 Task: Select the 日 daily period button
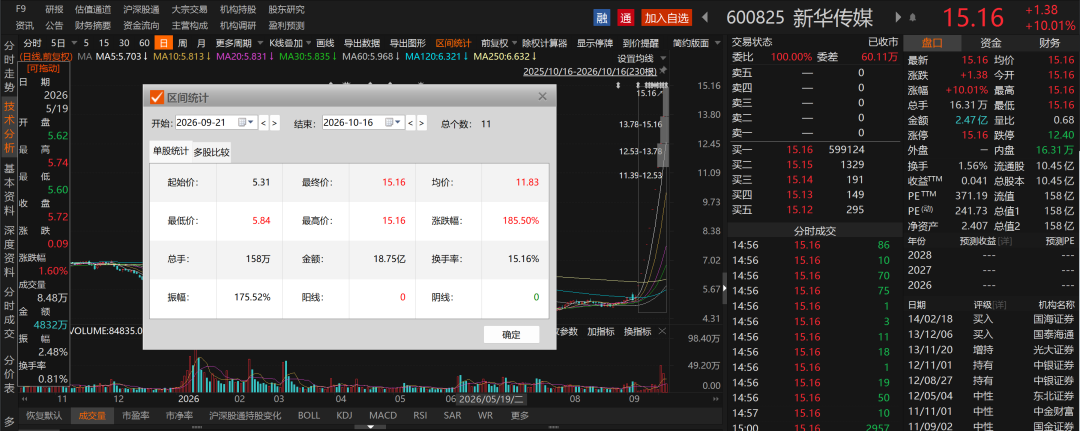pyautogui.click(x=164, y=43)
